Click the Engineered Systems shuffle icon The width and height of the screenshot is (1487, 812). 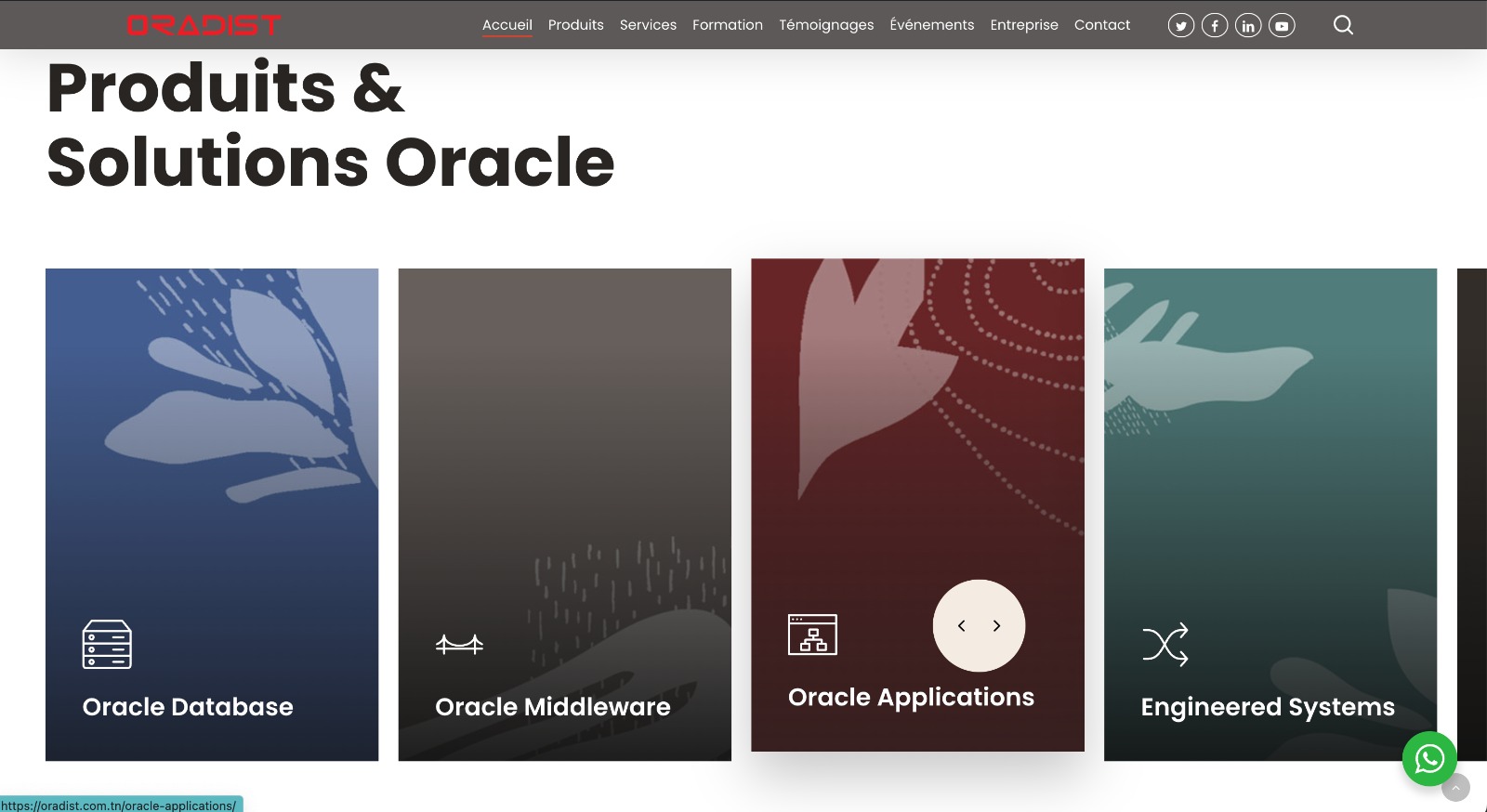coord(1165,644)
